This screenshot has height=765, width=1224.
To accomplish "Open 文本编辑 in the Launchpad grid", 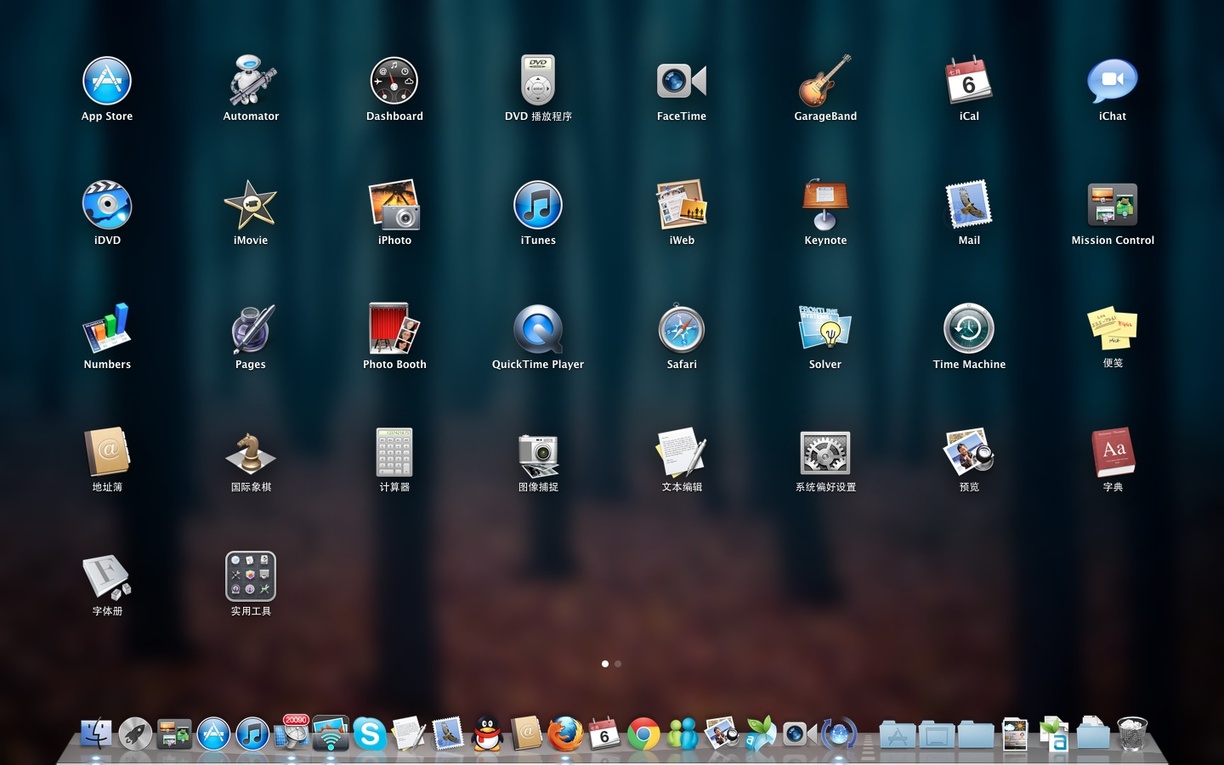I will click(681, 453).
